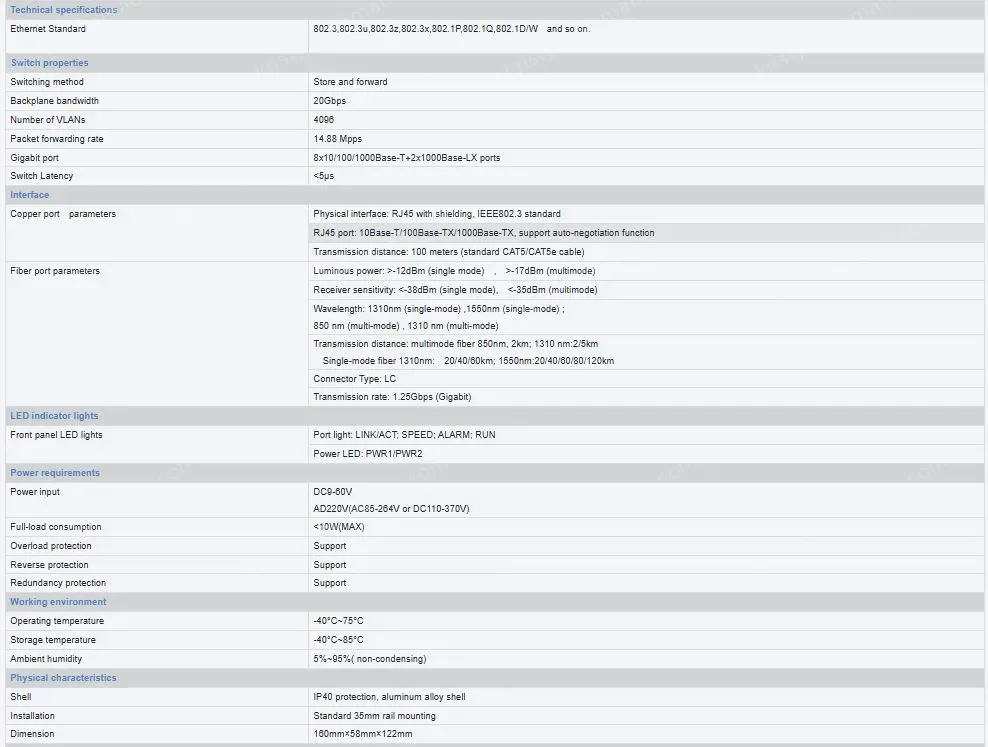Click the Dimension value 160mm×58mm×122mm
Image resolution: width=988 pixels, height=747 pixels.
[362, 734]
